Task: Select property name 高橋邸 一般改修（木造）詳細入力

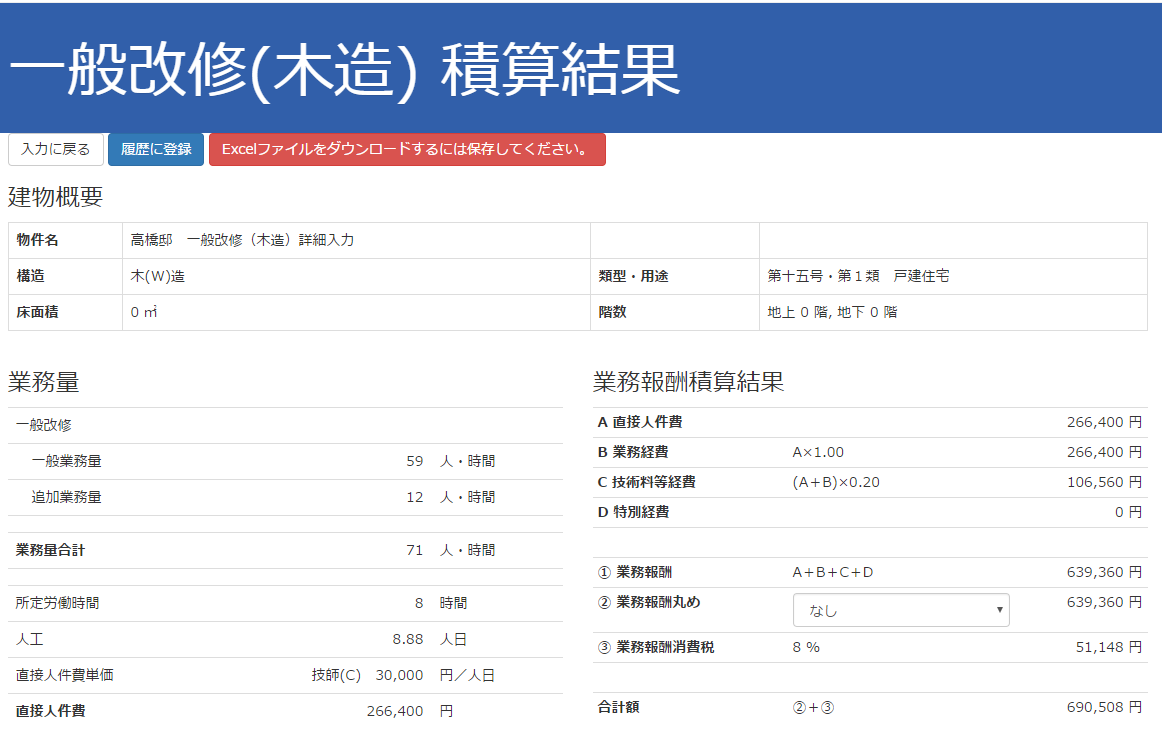Action: [x=242, y=240]
